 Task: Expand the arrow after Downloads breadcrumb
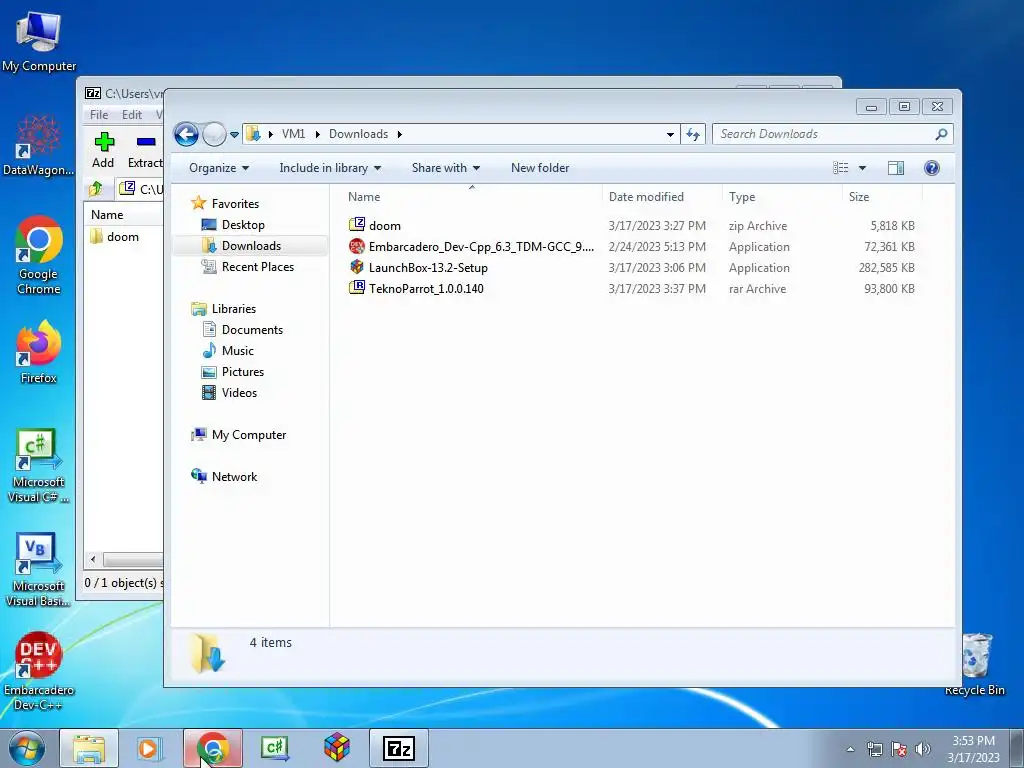point(400,135)
